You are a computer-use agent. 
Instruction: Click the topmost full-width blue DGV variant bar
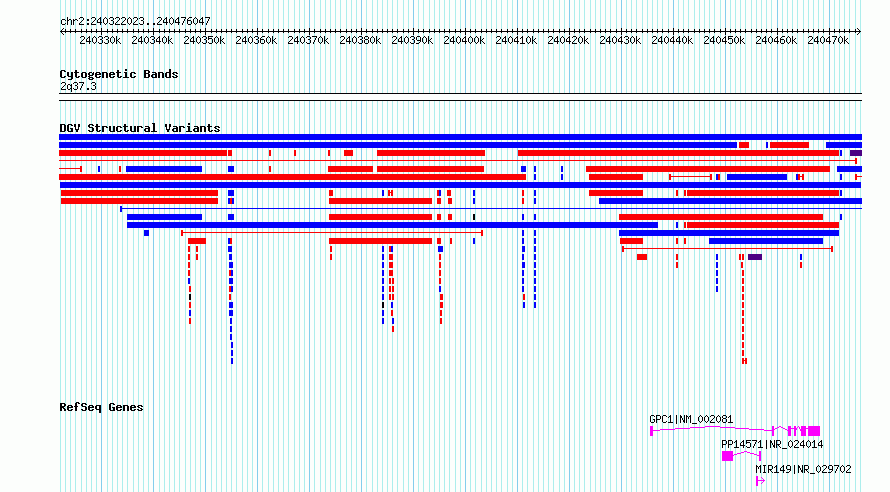460,137
